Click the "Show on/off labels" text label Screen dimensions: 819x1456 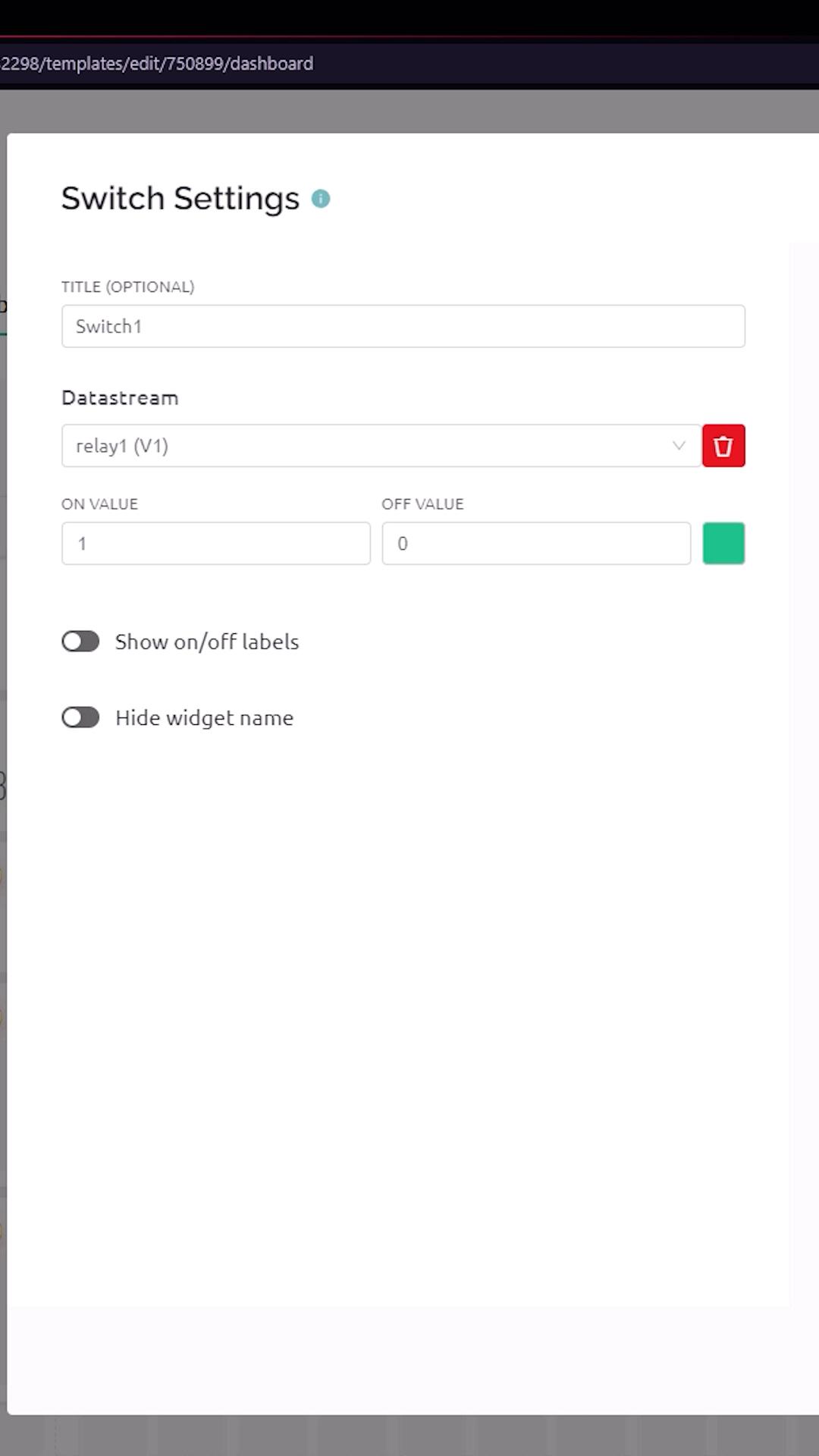[x=207, y=642]
